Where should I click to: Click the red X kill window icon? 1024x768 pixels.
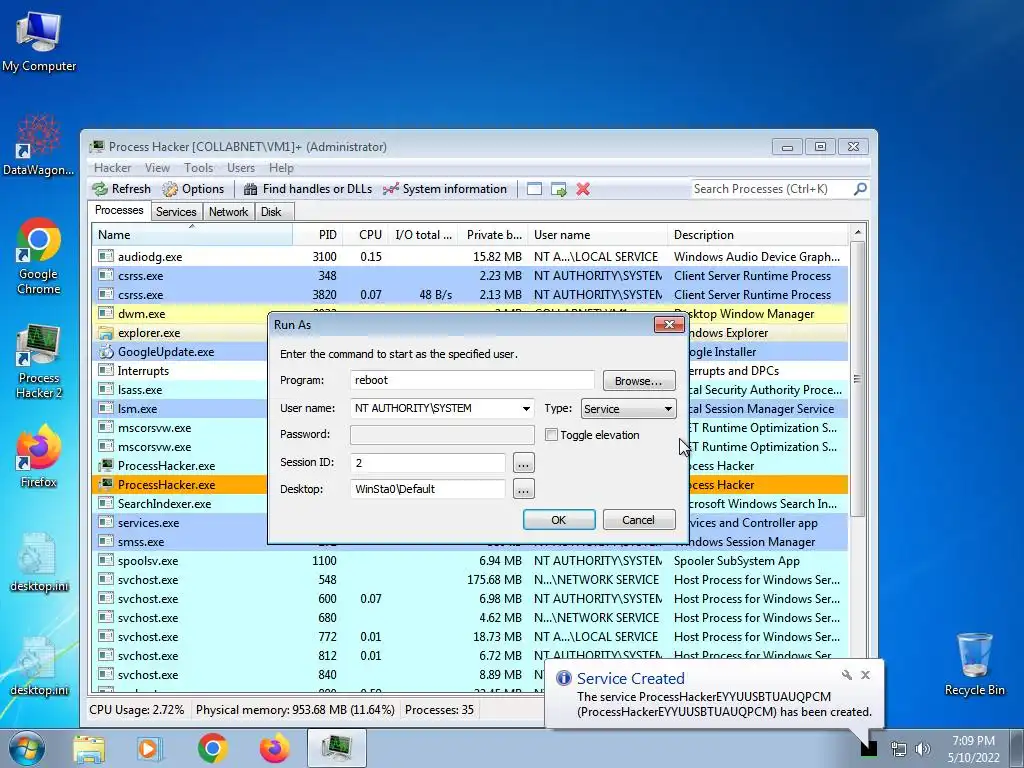583,189
